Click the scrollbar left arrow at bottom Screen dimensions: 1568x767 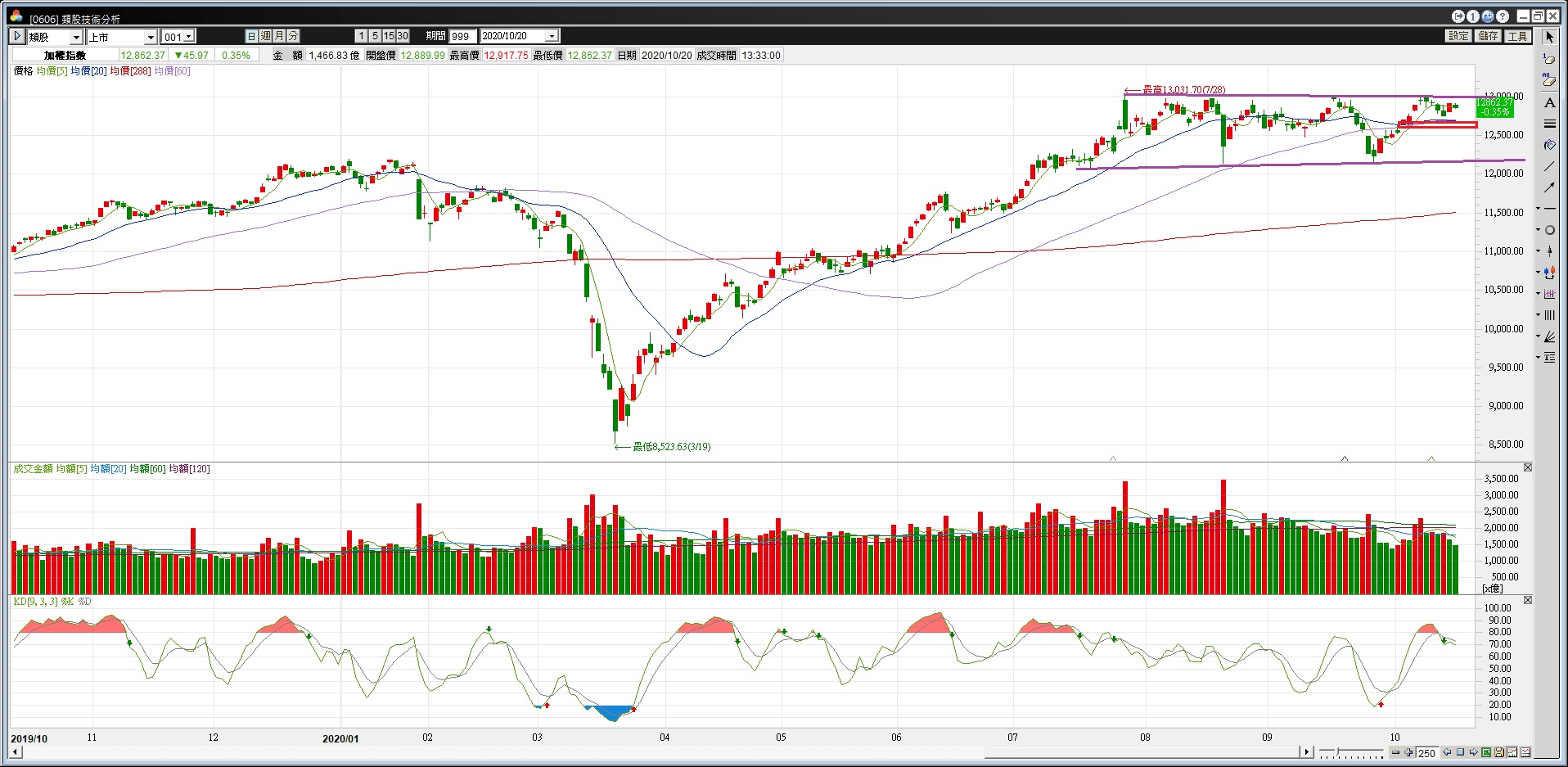tap(16, 751)
